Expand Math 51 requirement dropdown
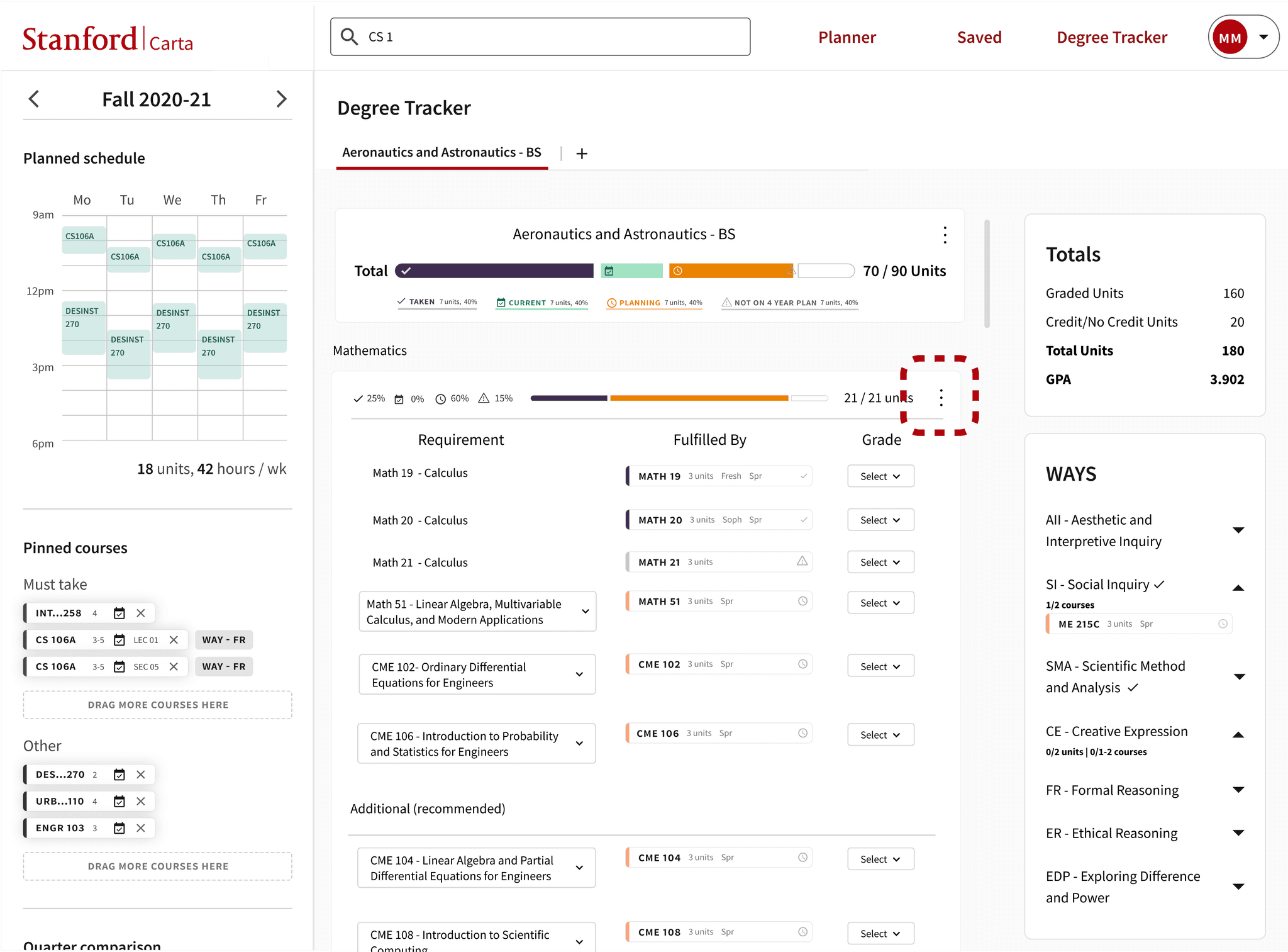This screenshot has width=1288, height=952. (x=585, y=612)
